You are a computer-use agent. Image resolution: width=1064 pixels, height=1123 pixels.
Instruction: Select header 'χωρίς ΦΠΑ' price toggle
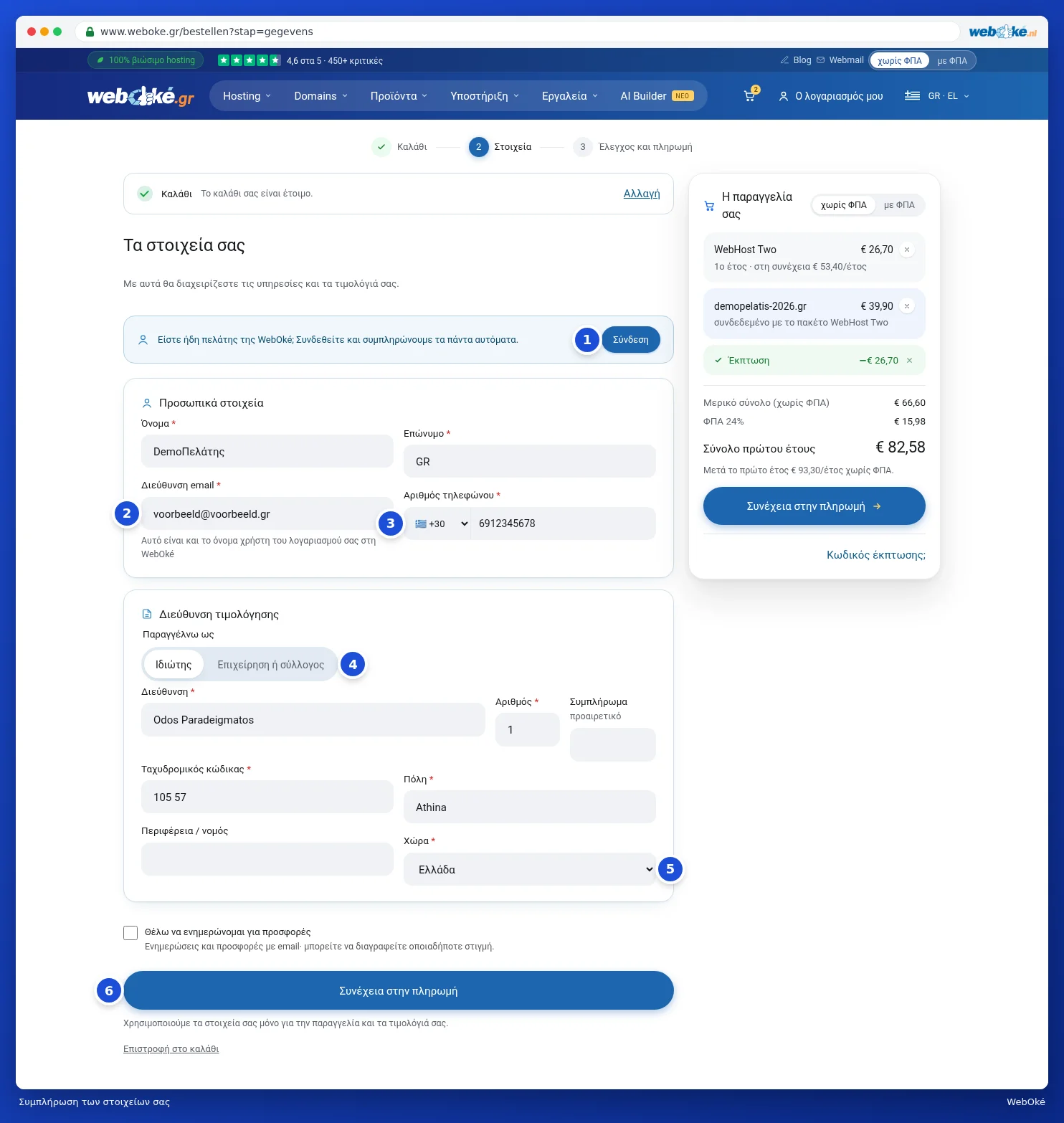900,61
